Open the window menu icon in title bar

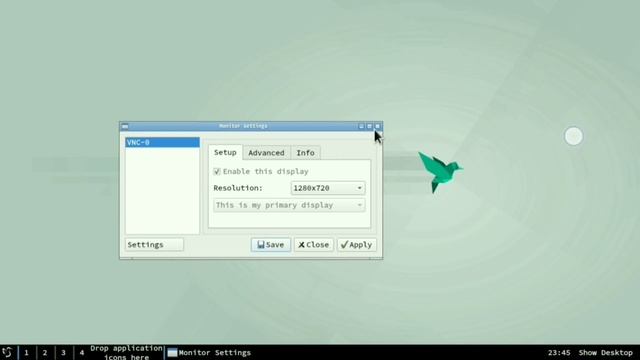pyautogui.click(x=125, y=126)
